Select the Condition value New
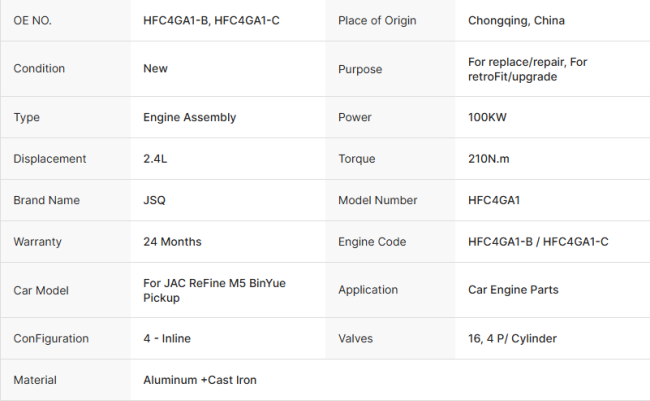This screenshot has width=650, height=401. click(x=155, y=68)
